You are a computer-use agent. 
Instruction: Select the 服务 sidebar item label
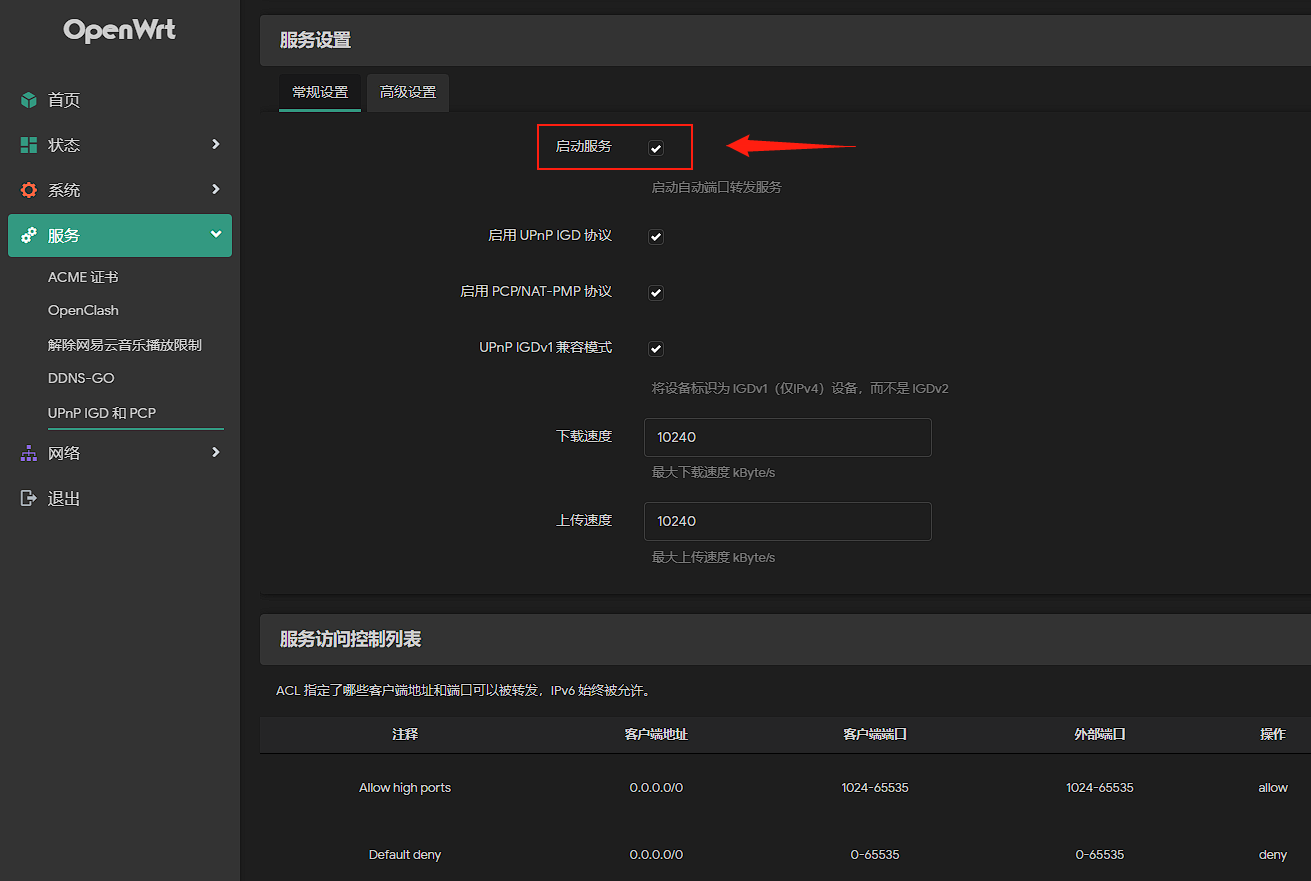click(64, 236)
